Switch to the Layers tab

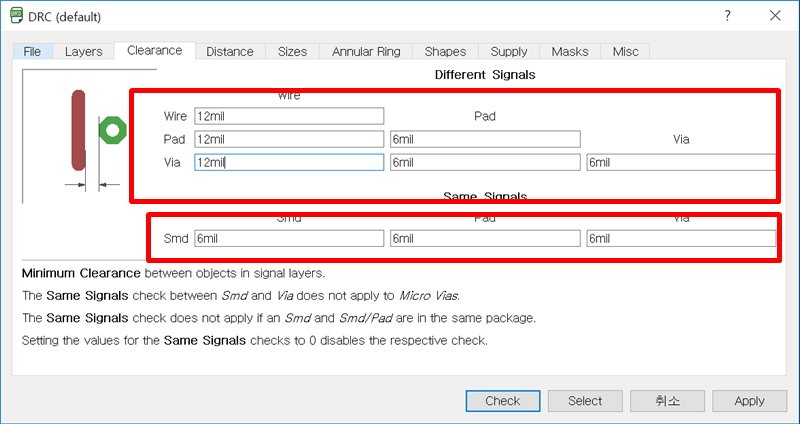tap(84, 51)
